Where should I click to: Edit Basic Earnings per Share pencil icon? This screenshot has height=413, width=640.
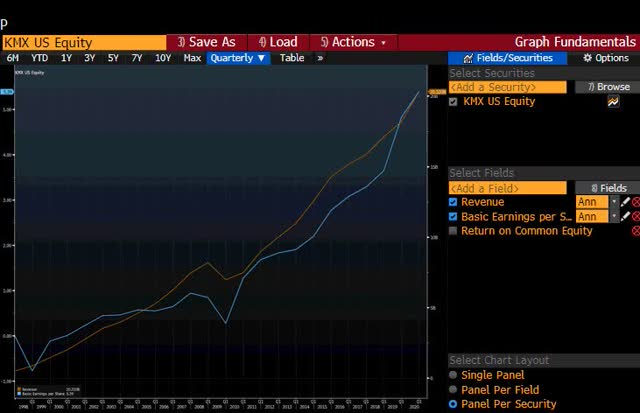[625, 216]
